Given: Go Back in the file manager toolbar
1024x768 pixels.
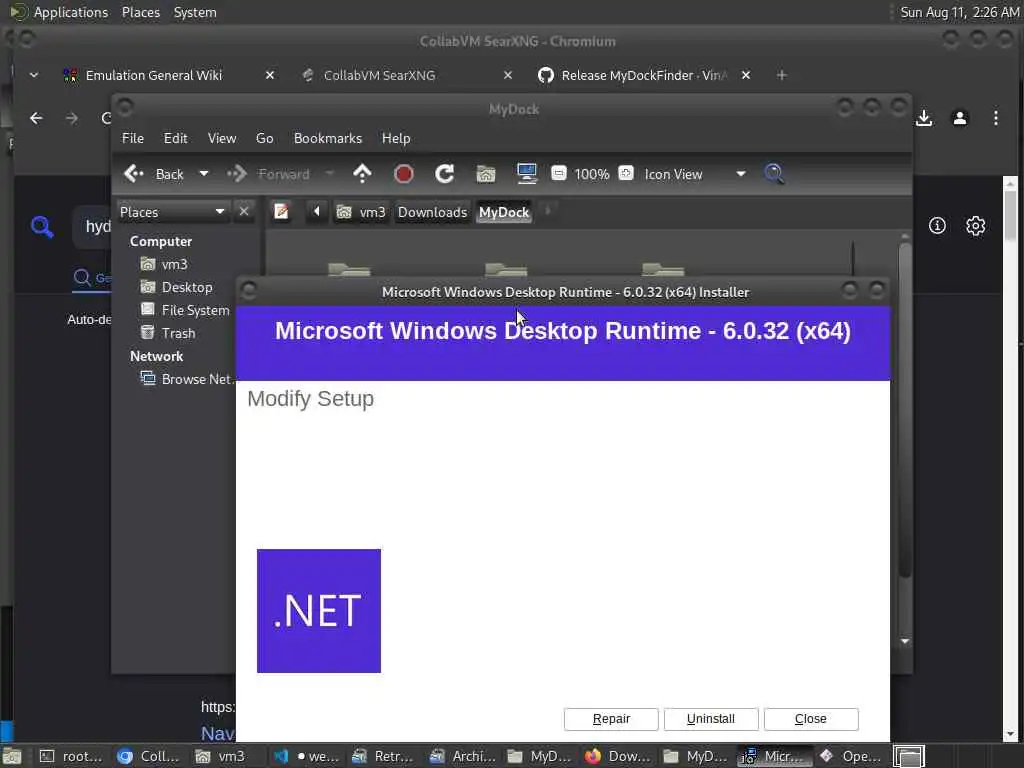Looking at the screenshot, I should coord(155,174).
